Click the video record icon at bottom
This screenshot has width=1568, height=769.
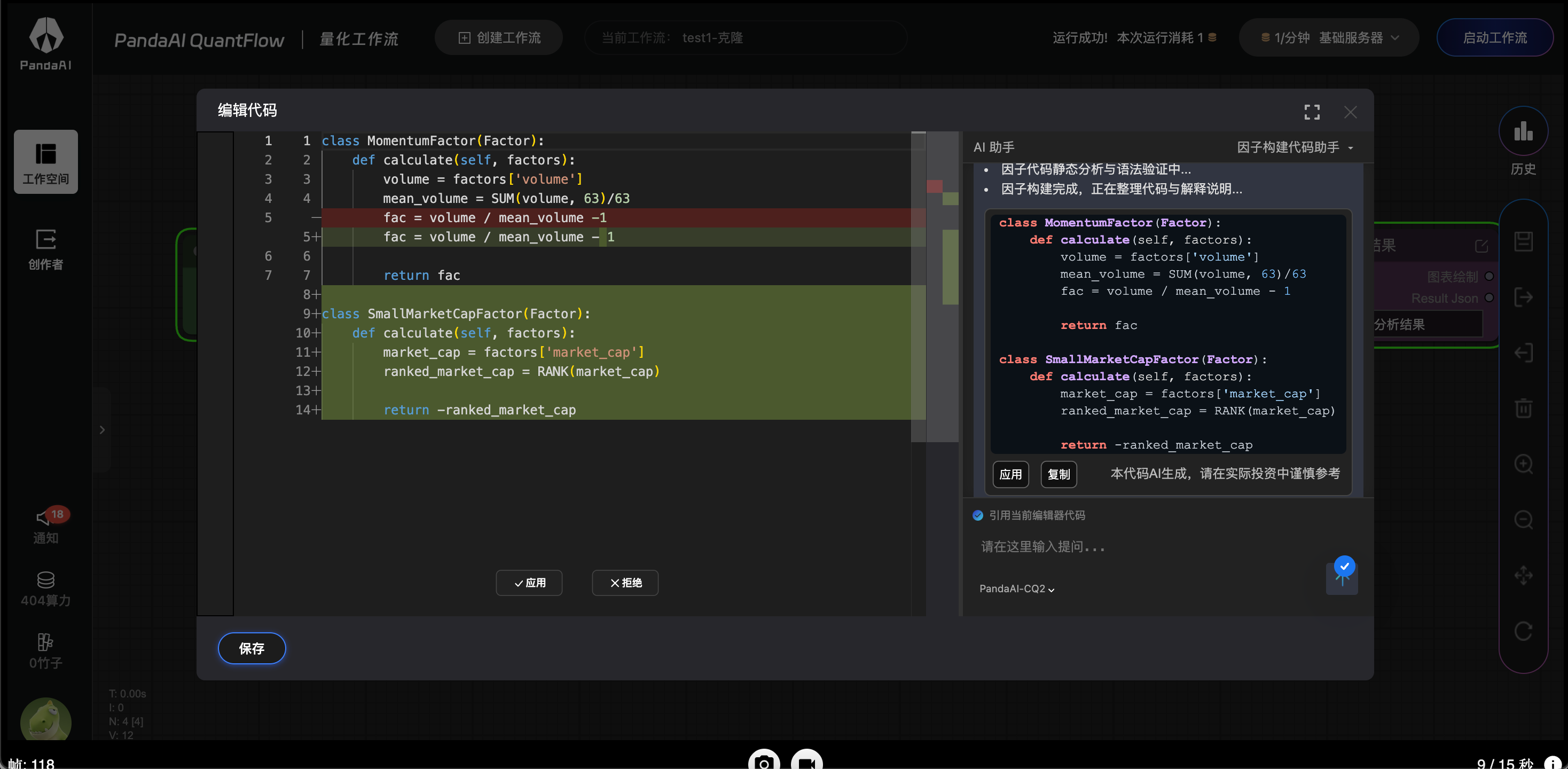point(806,761)
